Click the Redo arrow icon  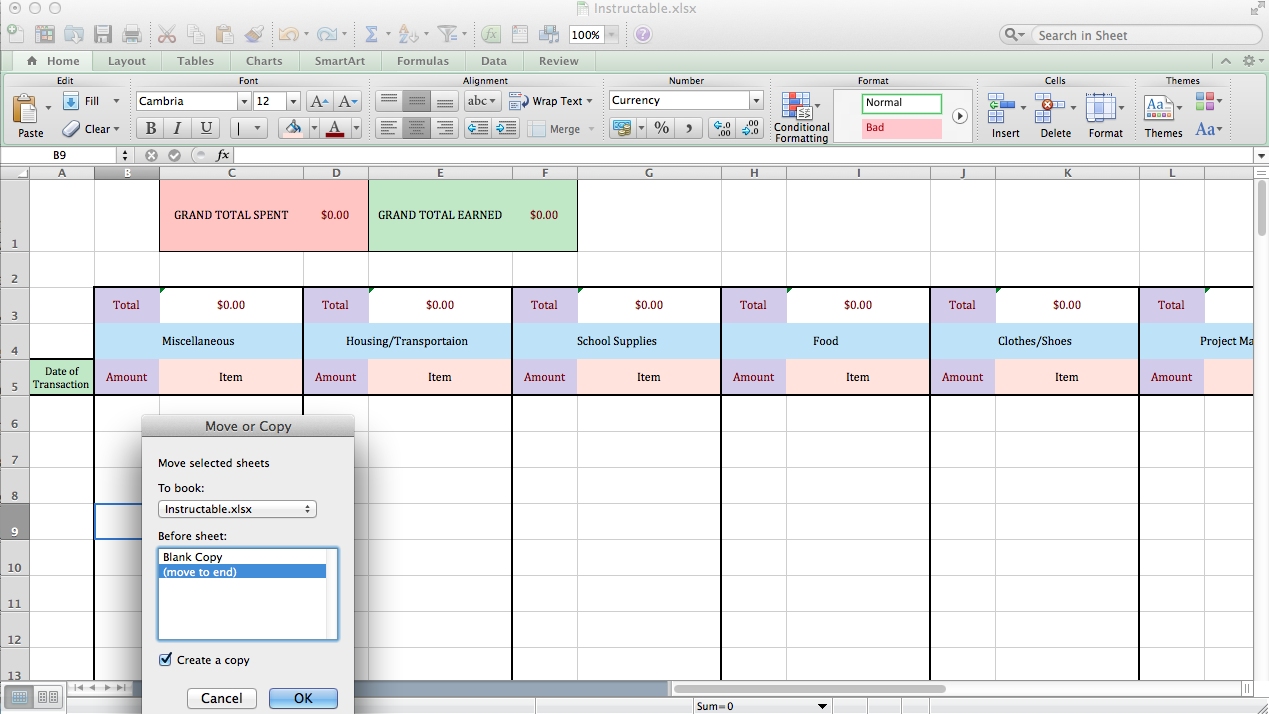coord(326,34)
